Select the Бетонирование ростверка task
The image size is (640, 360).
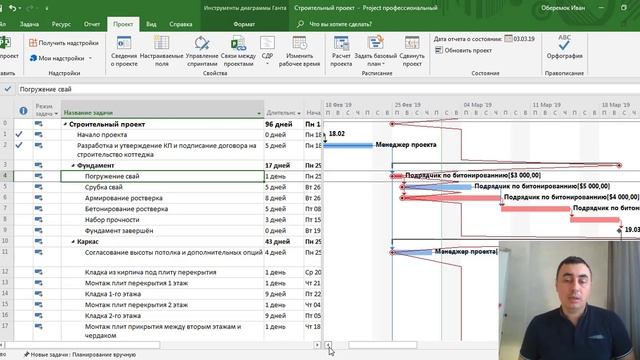[x=127, y=209]
